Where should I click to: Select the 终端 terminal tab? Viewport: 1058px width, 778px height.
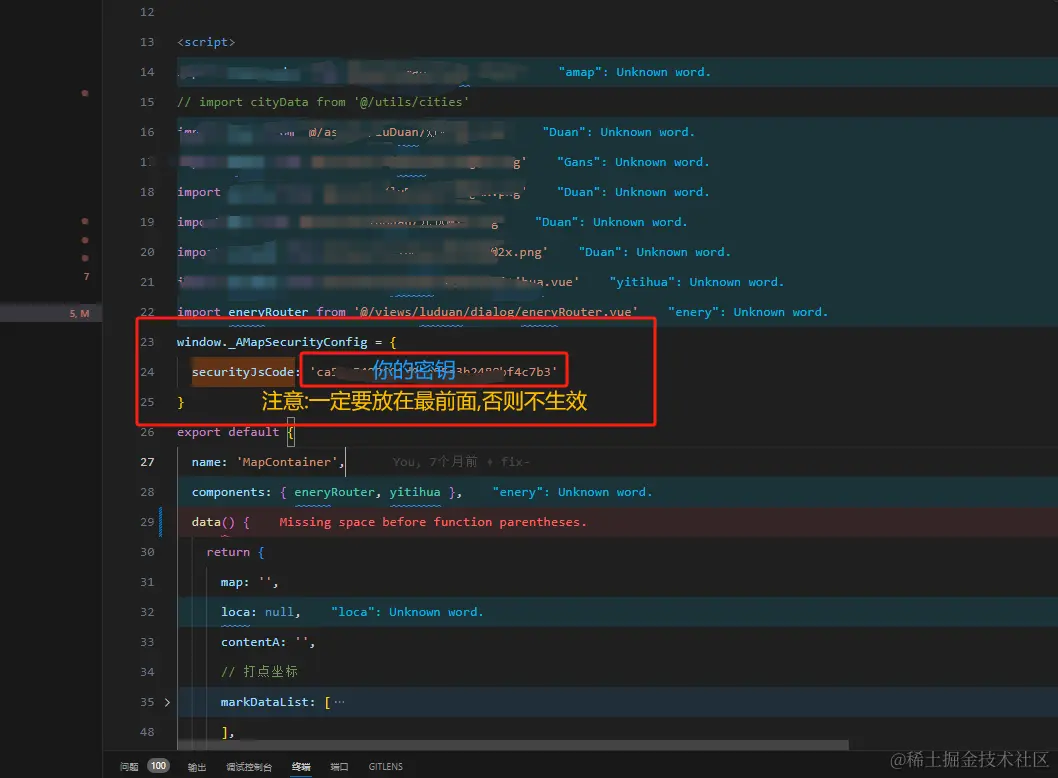pos(301,767)
